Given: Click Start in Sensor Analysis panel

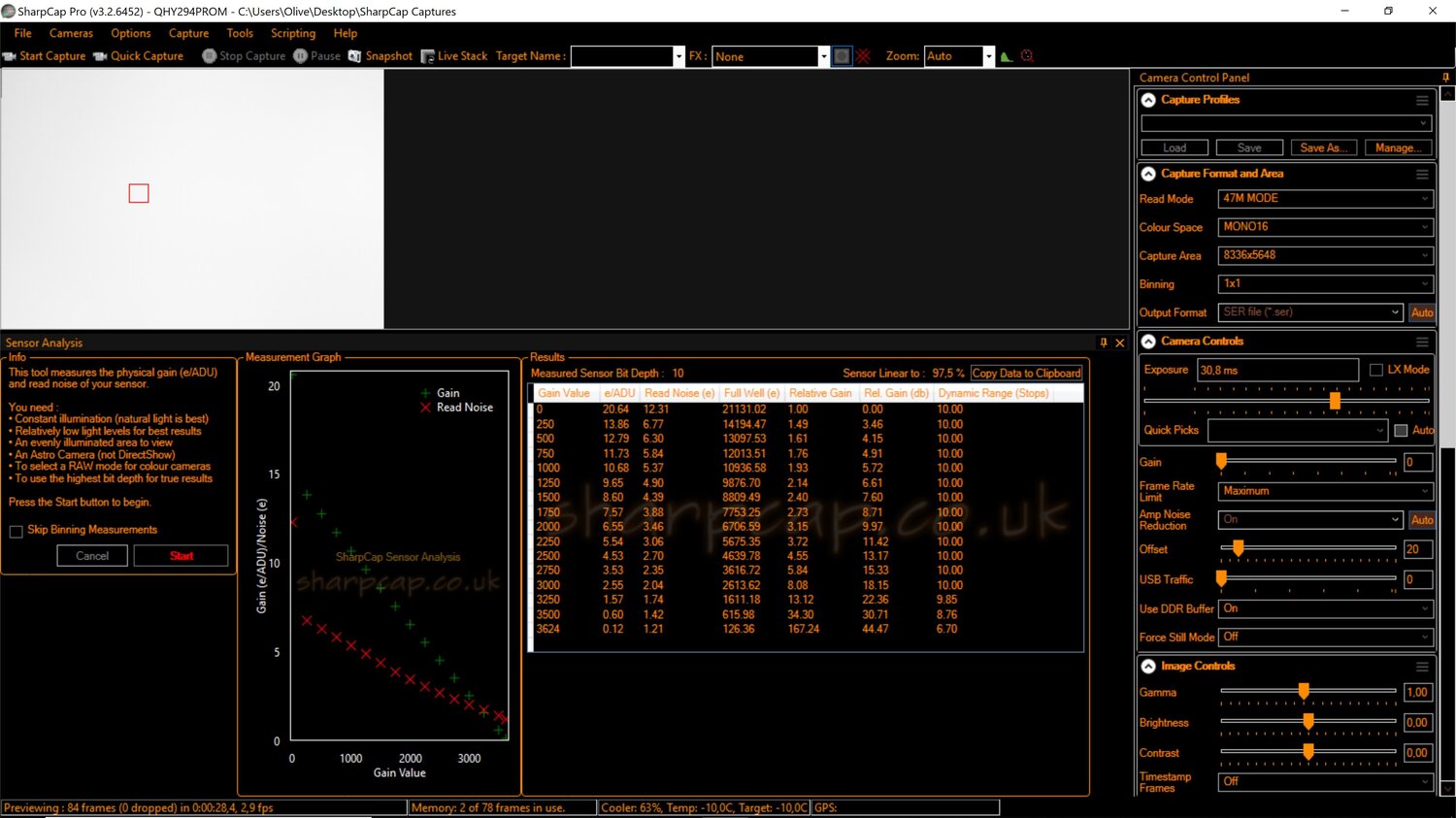Looking at the screenshot, I should pos(182,556).
